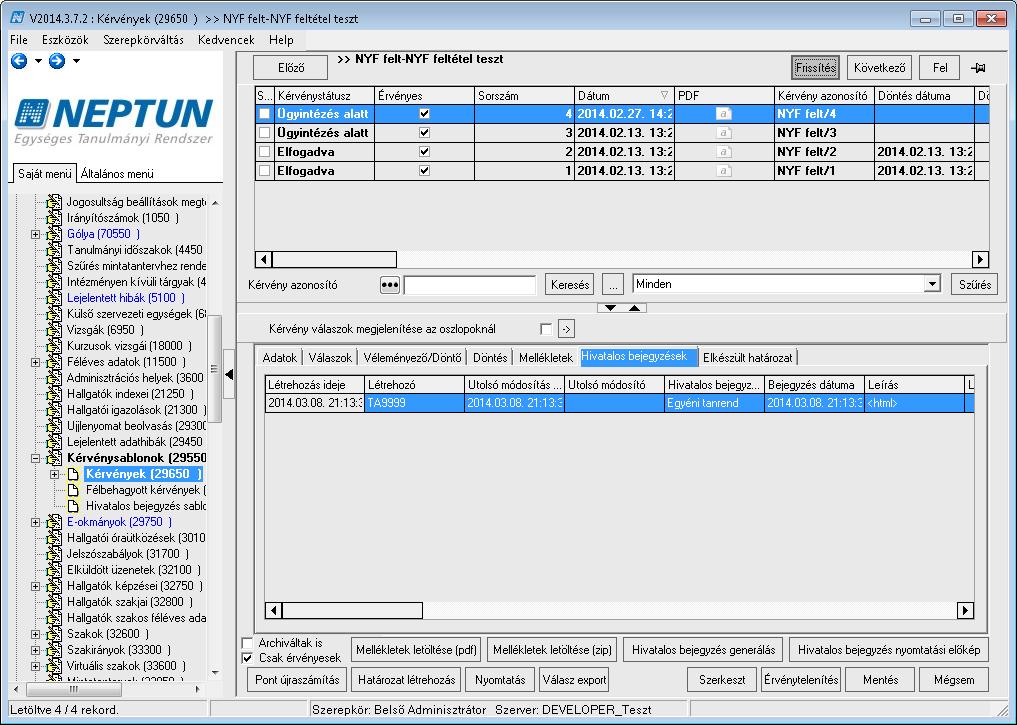Viewport: 1017px width, 725px height.
Task: Toggle Érvényes checkbox in NYF felt/4 row
Action: [x=425, y=114]
